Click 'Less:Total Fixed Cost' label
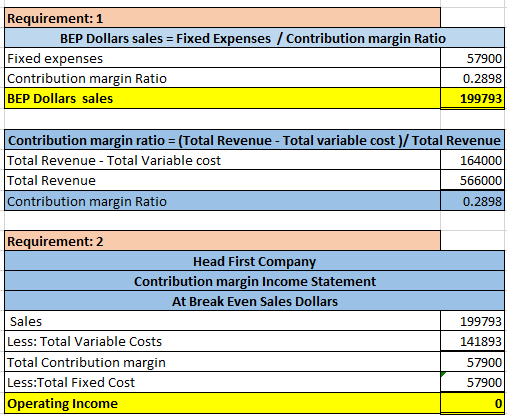Screen dimensions: 507x415 222,382
